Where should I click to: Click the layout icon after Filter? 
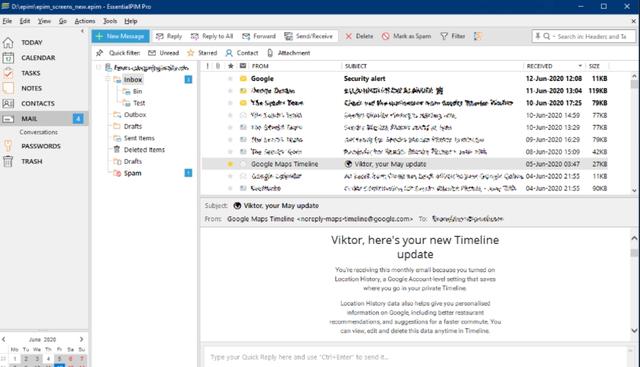coord(478,36)
